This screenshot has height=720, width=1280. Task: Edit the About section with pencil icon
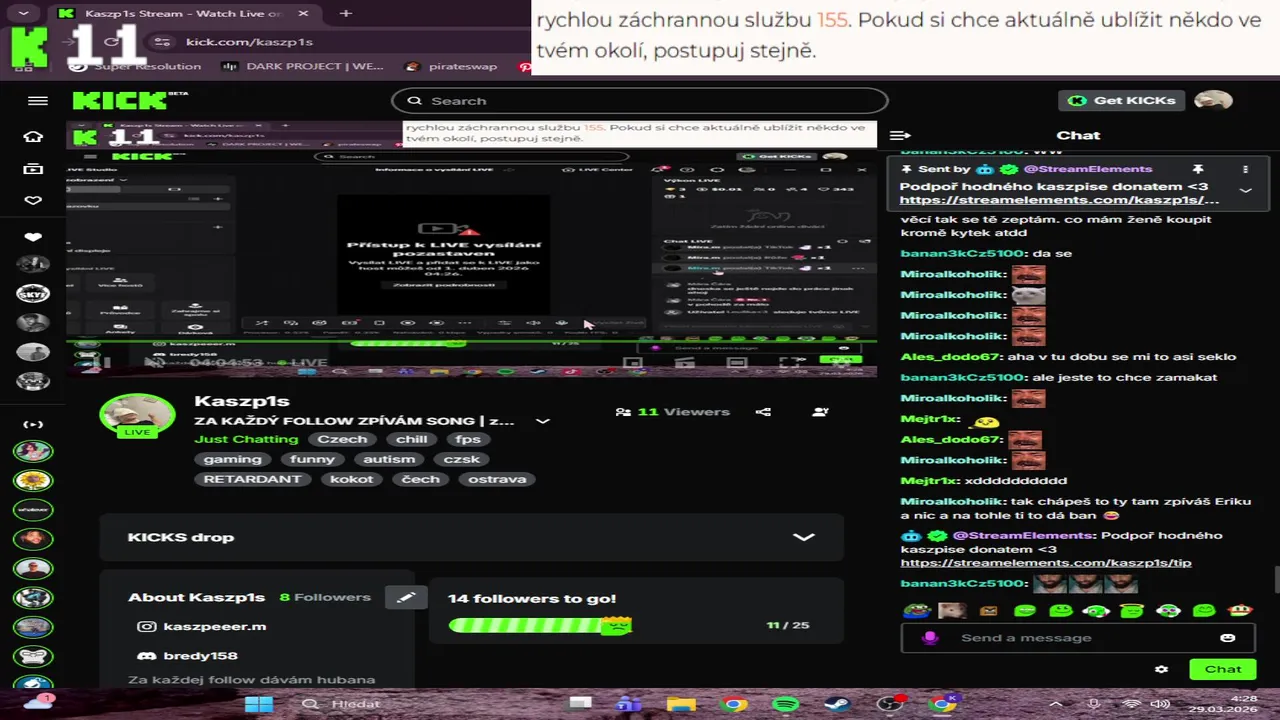406,597
